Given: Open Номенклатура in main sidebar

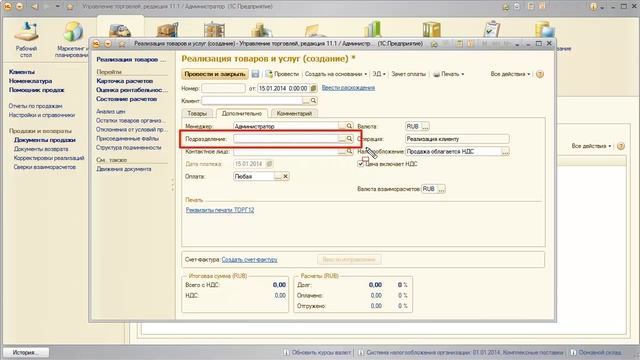Looking at the screenshot, I should (30, 81).
